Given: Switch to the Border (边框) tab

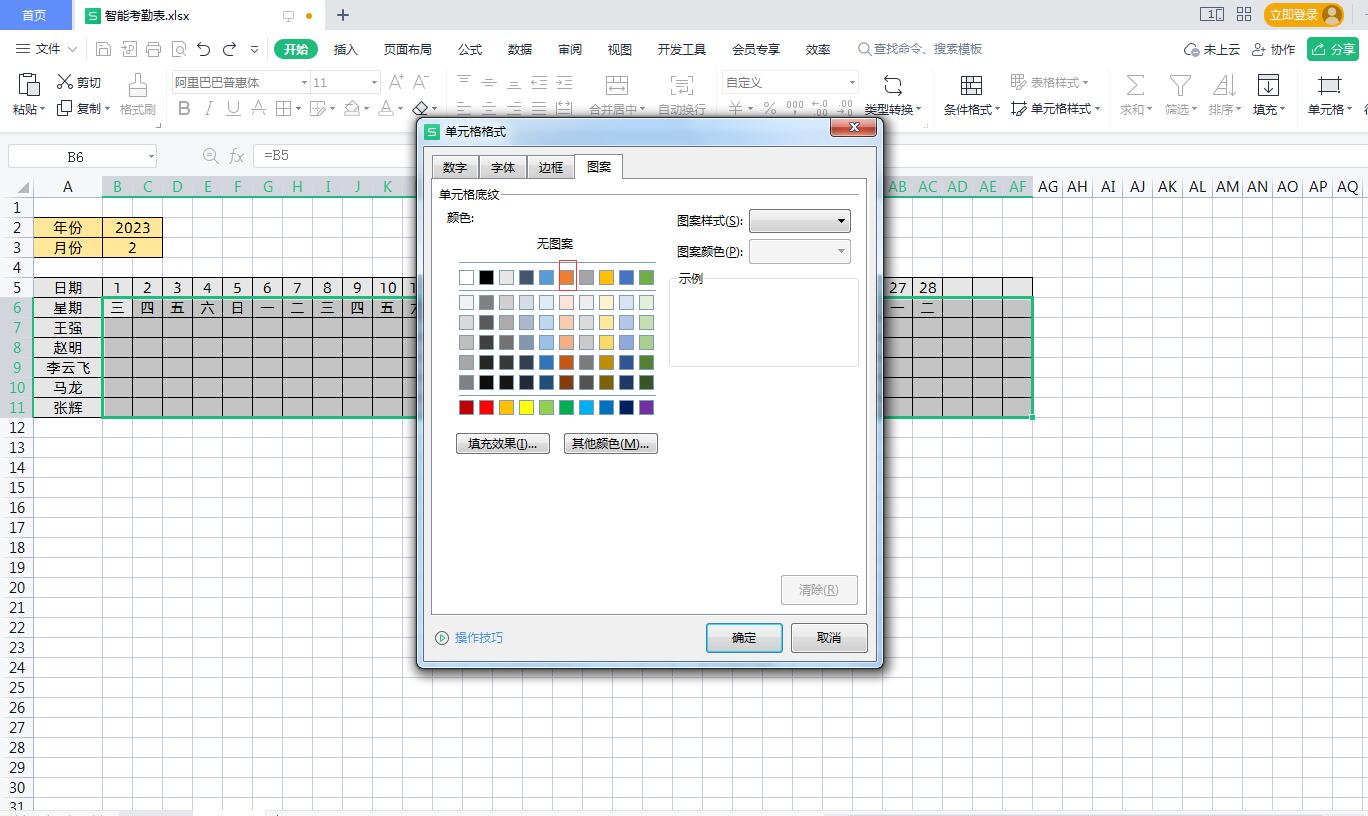Looking at the screenshot, I should tap(551, 167).
